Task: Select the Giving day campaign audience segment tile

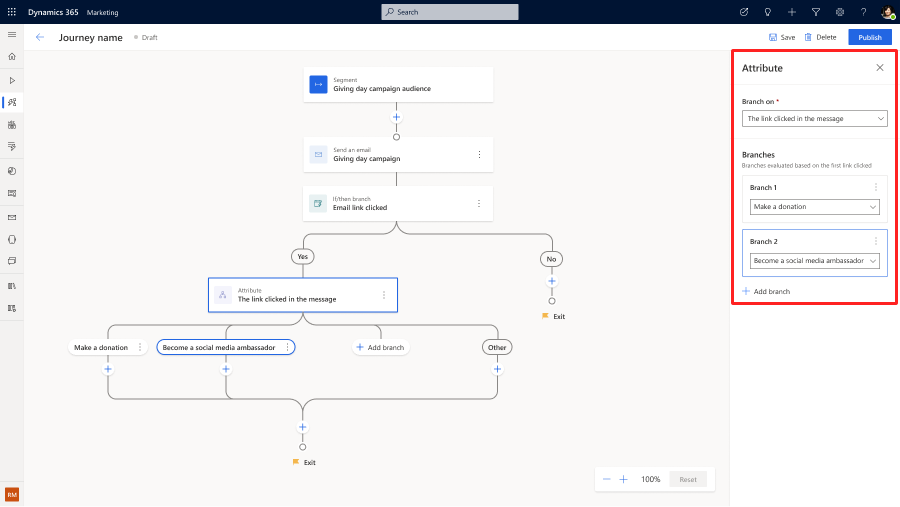Action: point(398,85)
